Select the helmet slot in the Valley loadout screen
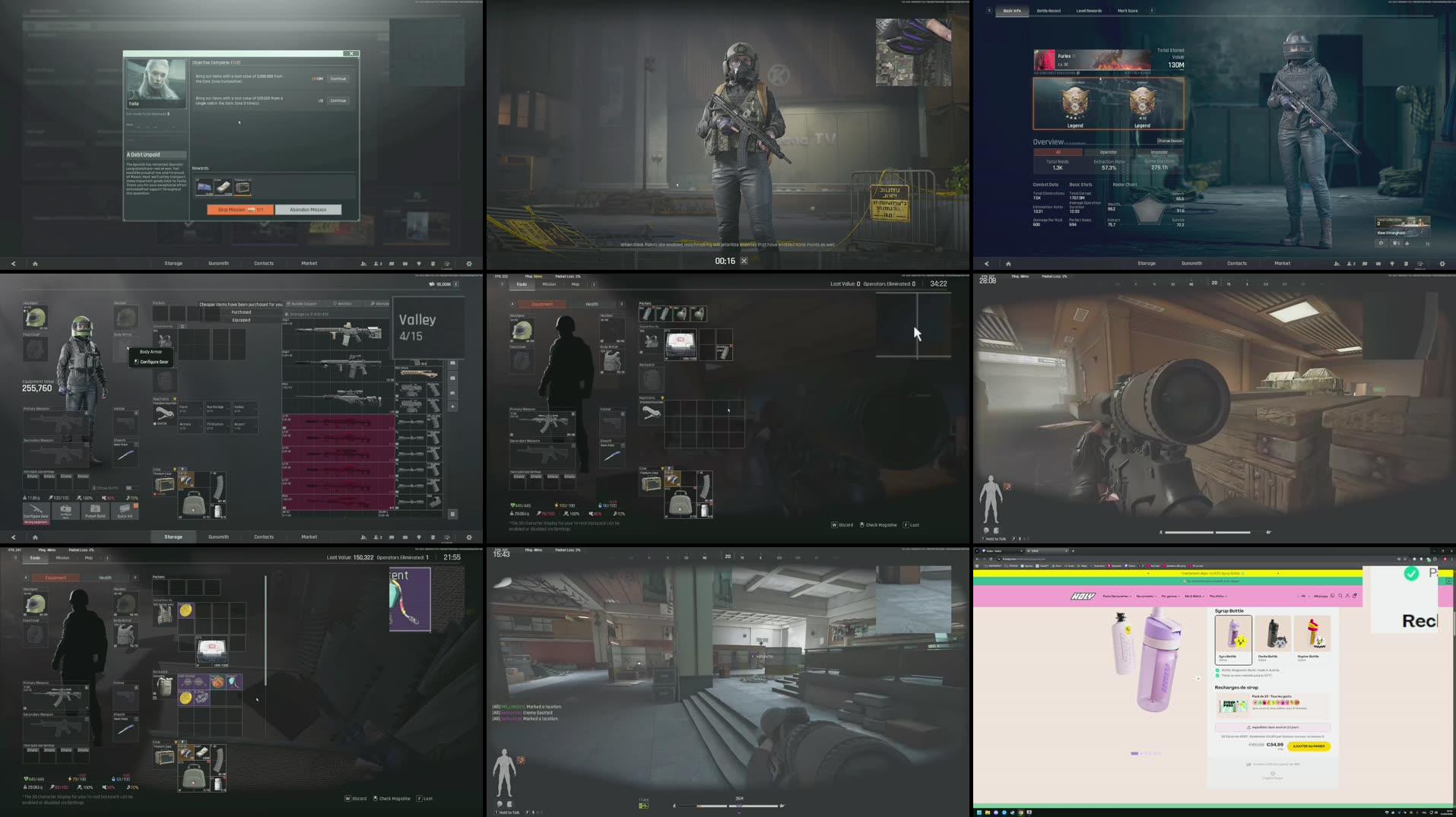This screenshot has width=1456, height=817. 35,317
